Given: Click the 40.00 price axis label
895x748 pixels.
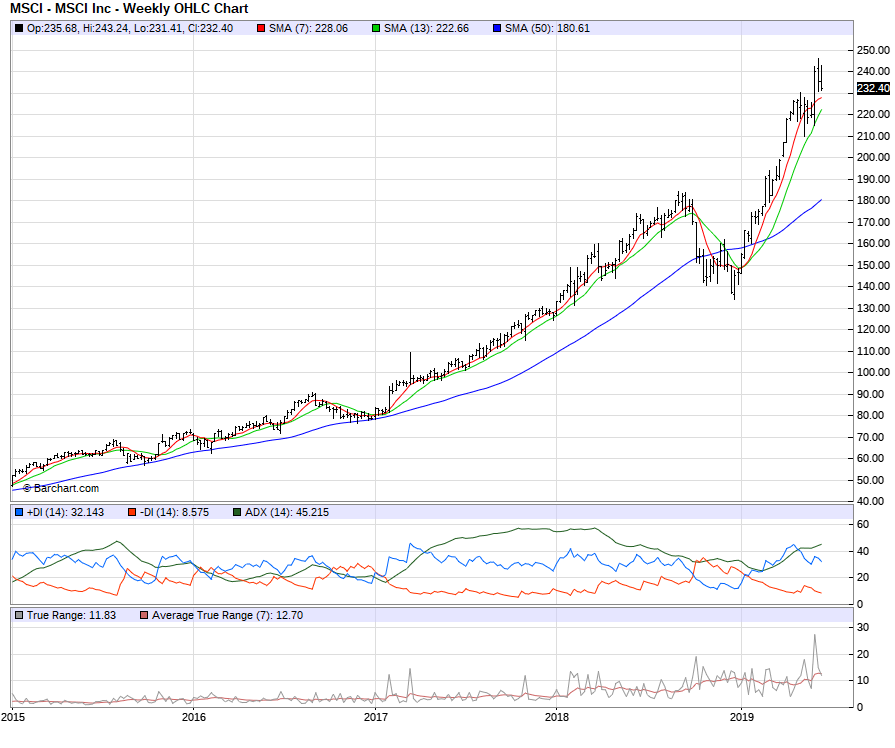Looking at the screenshot, I should 870,501.
